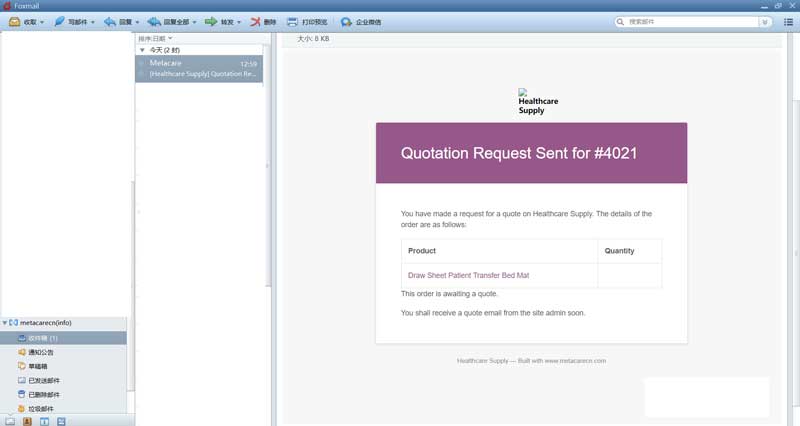Click the Forward (转发) green arrow icon

211,21
